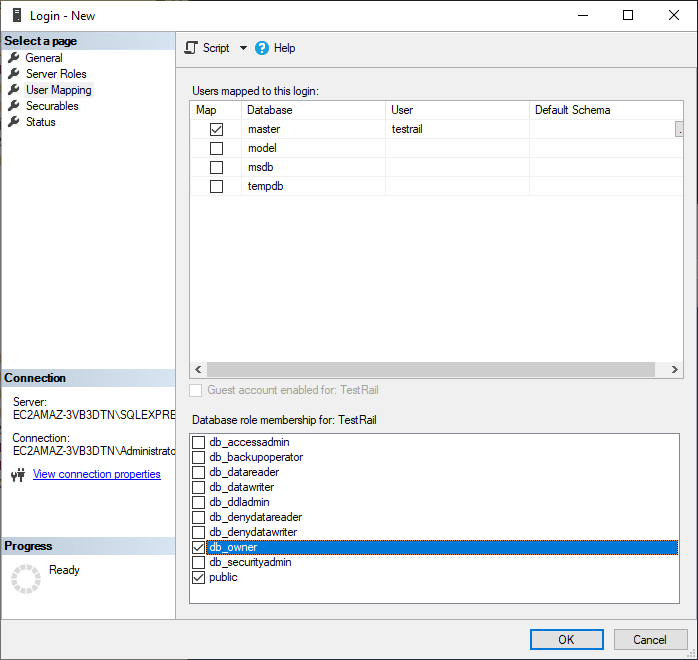Open the Help icon in toolbar

point(262,48)
